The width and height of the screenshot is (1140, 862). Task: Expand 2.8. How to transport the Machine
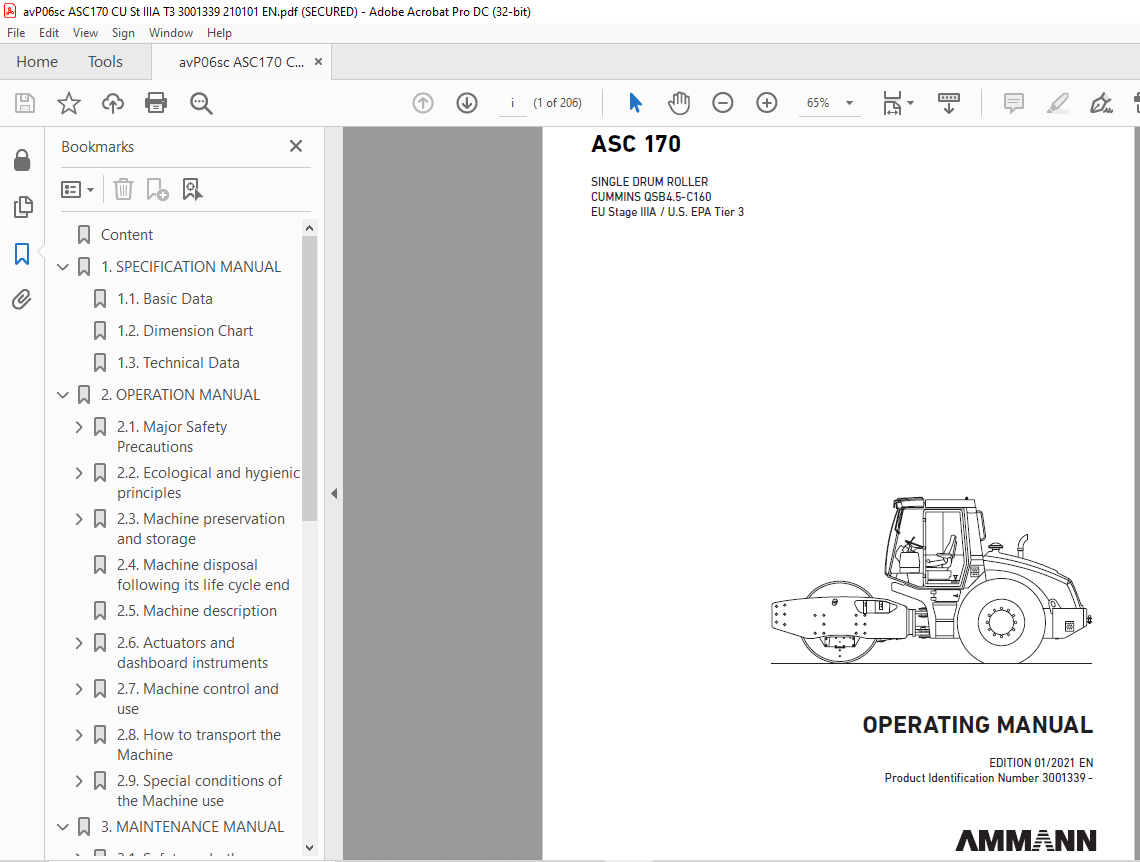(79, 736)
